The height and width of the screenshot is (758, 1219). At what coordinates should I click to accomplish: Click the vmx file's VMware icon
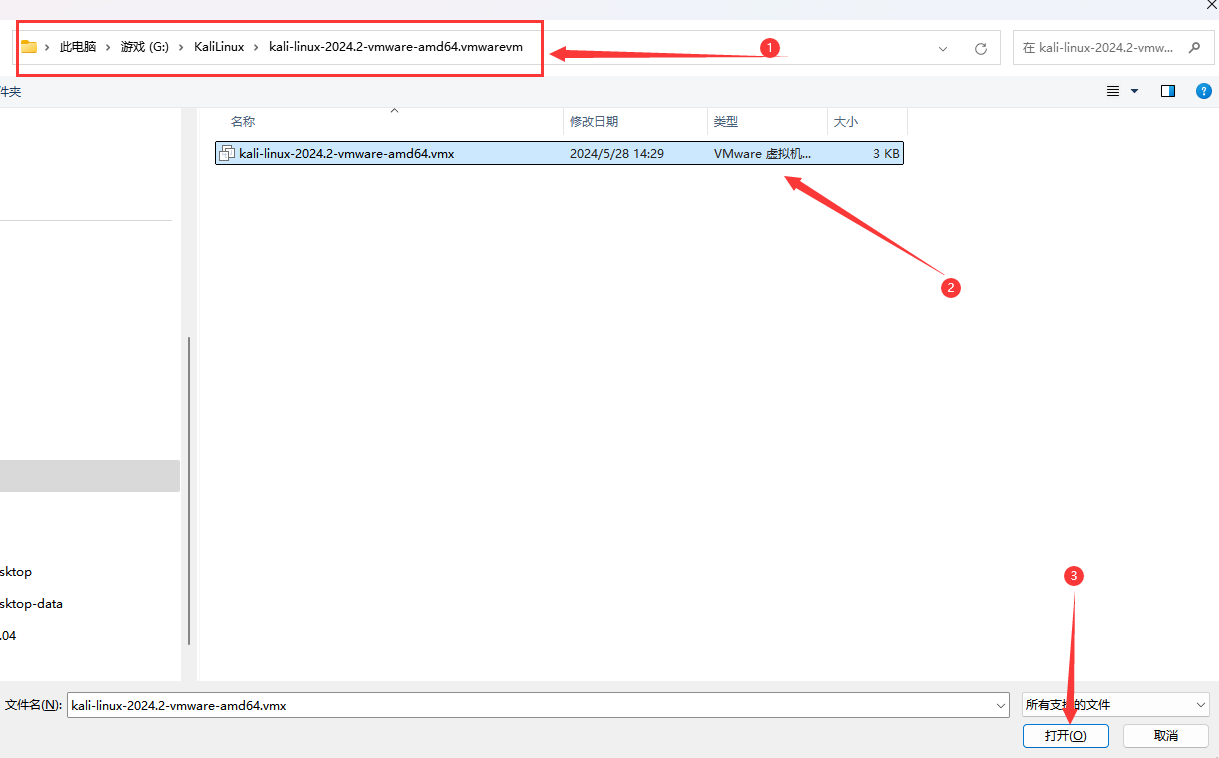[227, 154]
